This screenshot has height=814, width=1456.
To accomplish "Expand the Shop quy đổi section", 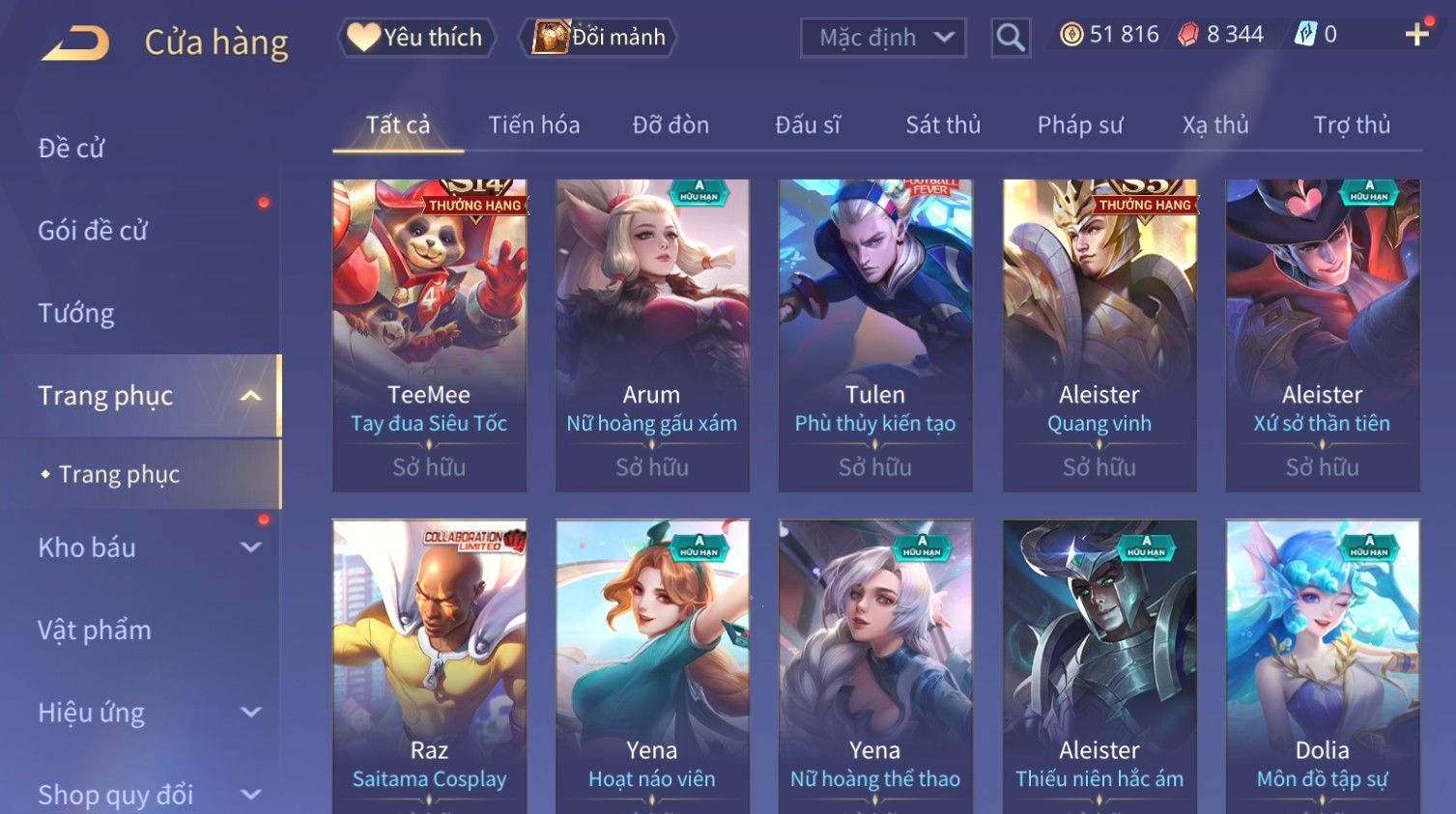I will 251,795.
